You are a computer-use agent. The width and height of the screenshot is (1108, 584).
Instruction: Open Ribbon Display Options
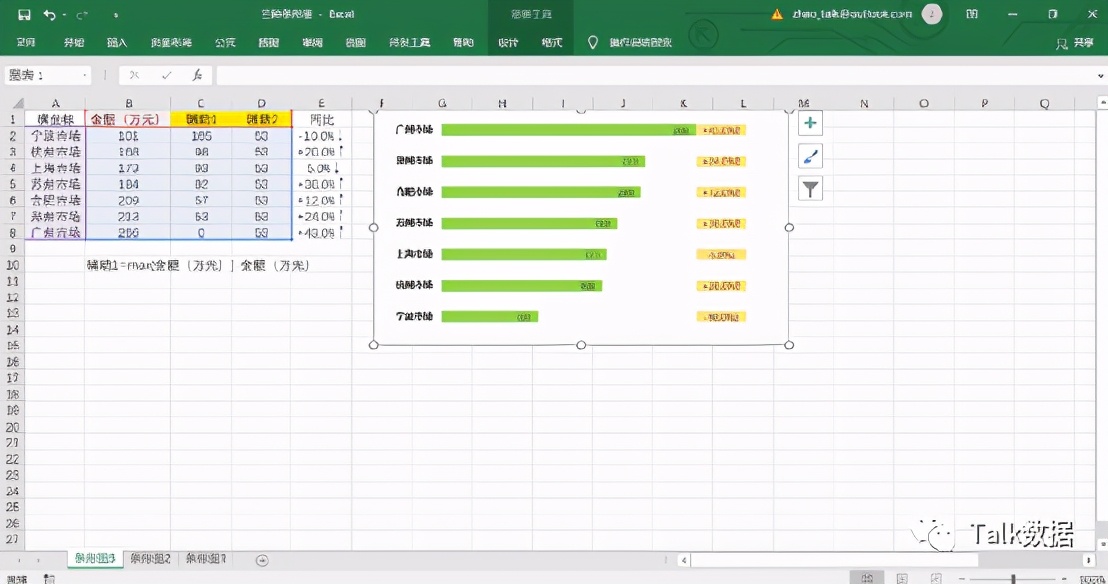point(972,14)
